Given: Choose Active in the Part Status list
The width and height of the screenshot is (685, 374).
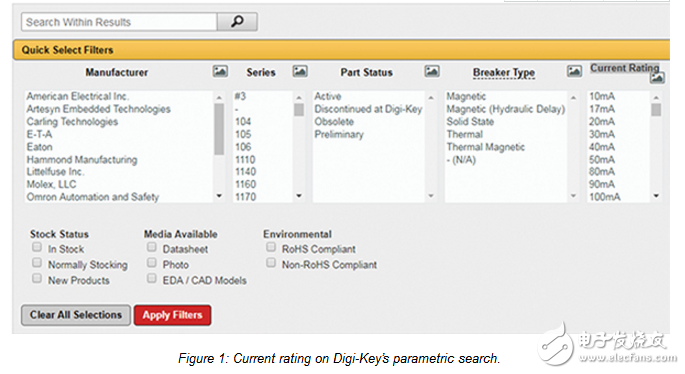Looking at the screenshot, I should coord(328,96).
